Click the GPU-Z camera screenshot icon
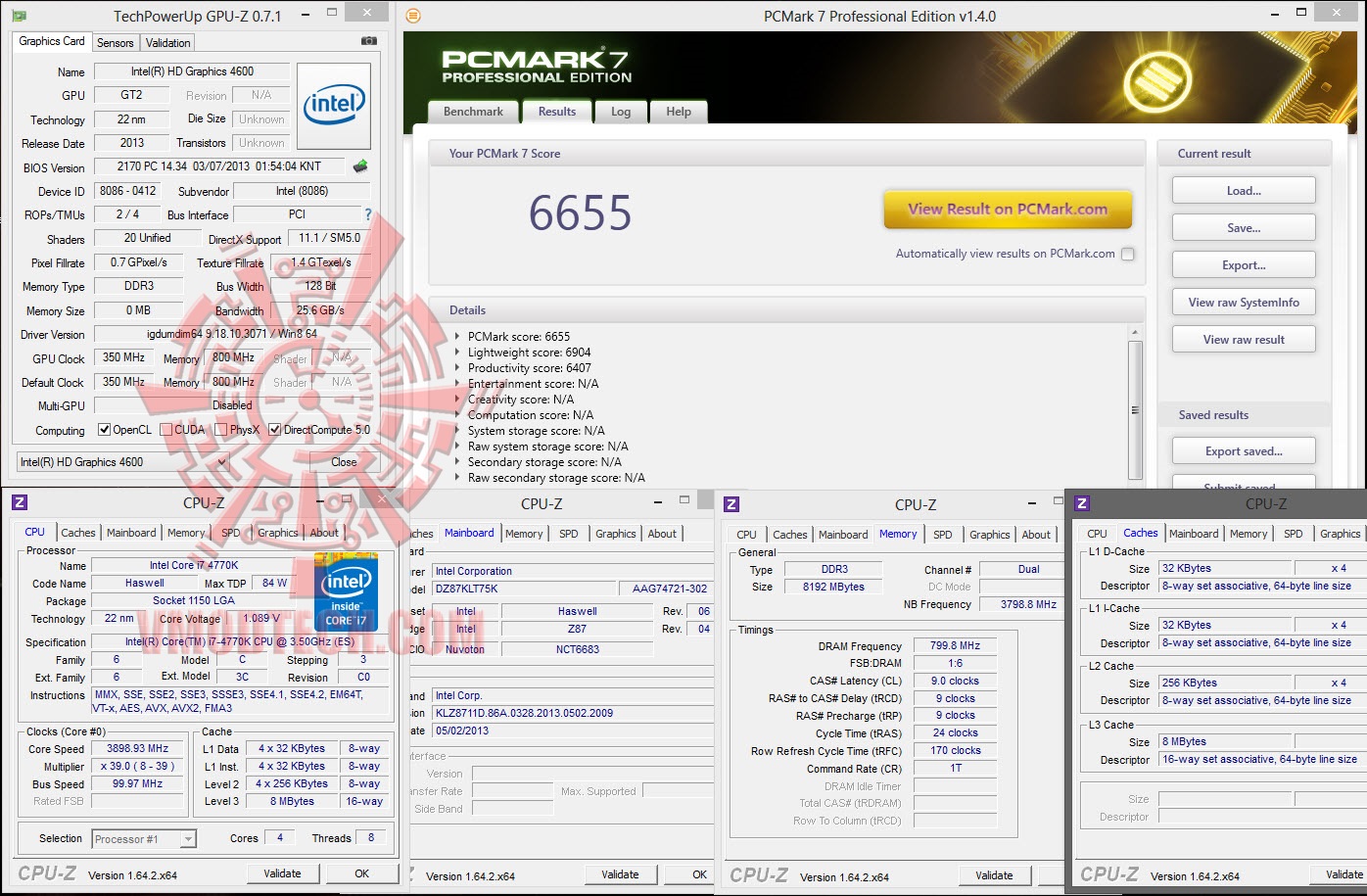The width and height of the screenshot is (1367, 896). coord(369,41)
